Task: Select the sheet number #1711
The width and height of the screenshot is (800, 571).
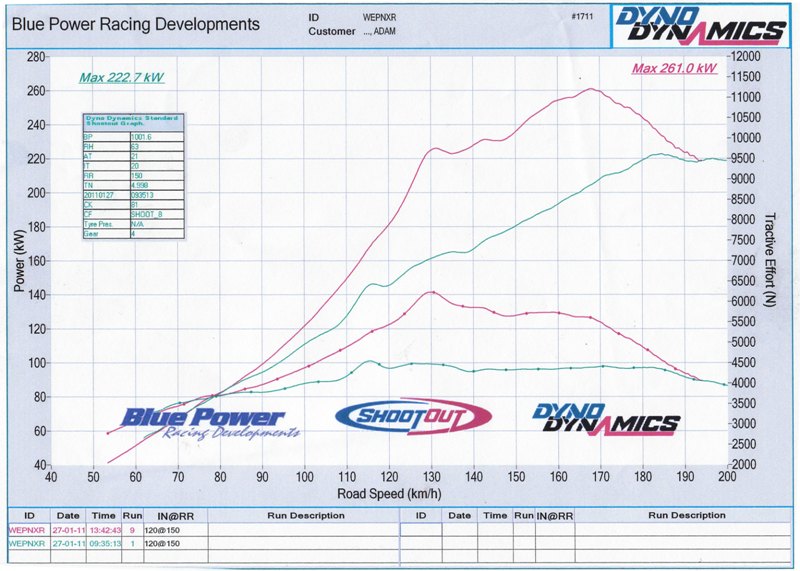Action: point(582,16)
